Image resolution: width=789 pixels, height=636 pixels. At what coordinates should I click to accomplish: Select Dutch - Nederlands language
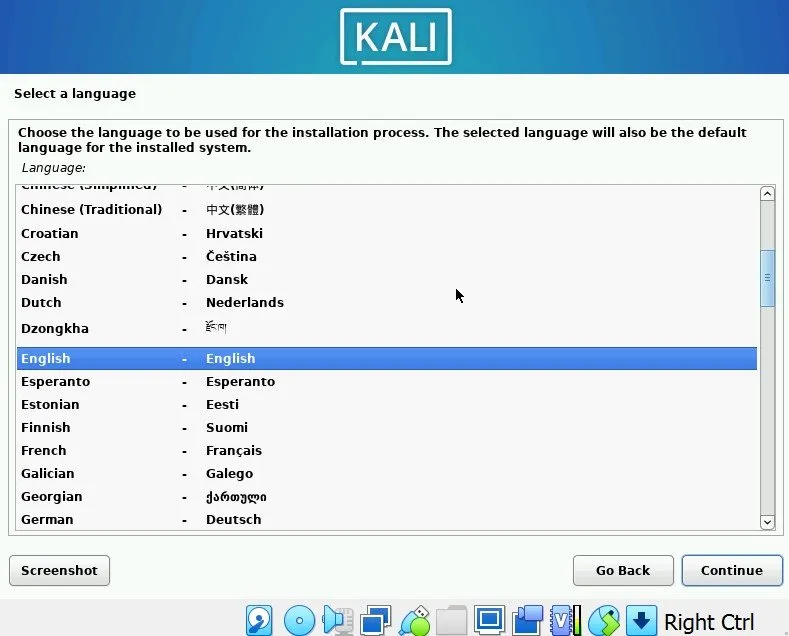click(x=387, y=303)
